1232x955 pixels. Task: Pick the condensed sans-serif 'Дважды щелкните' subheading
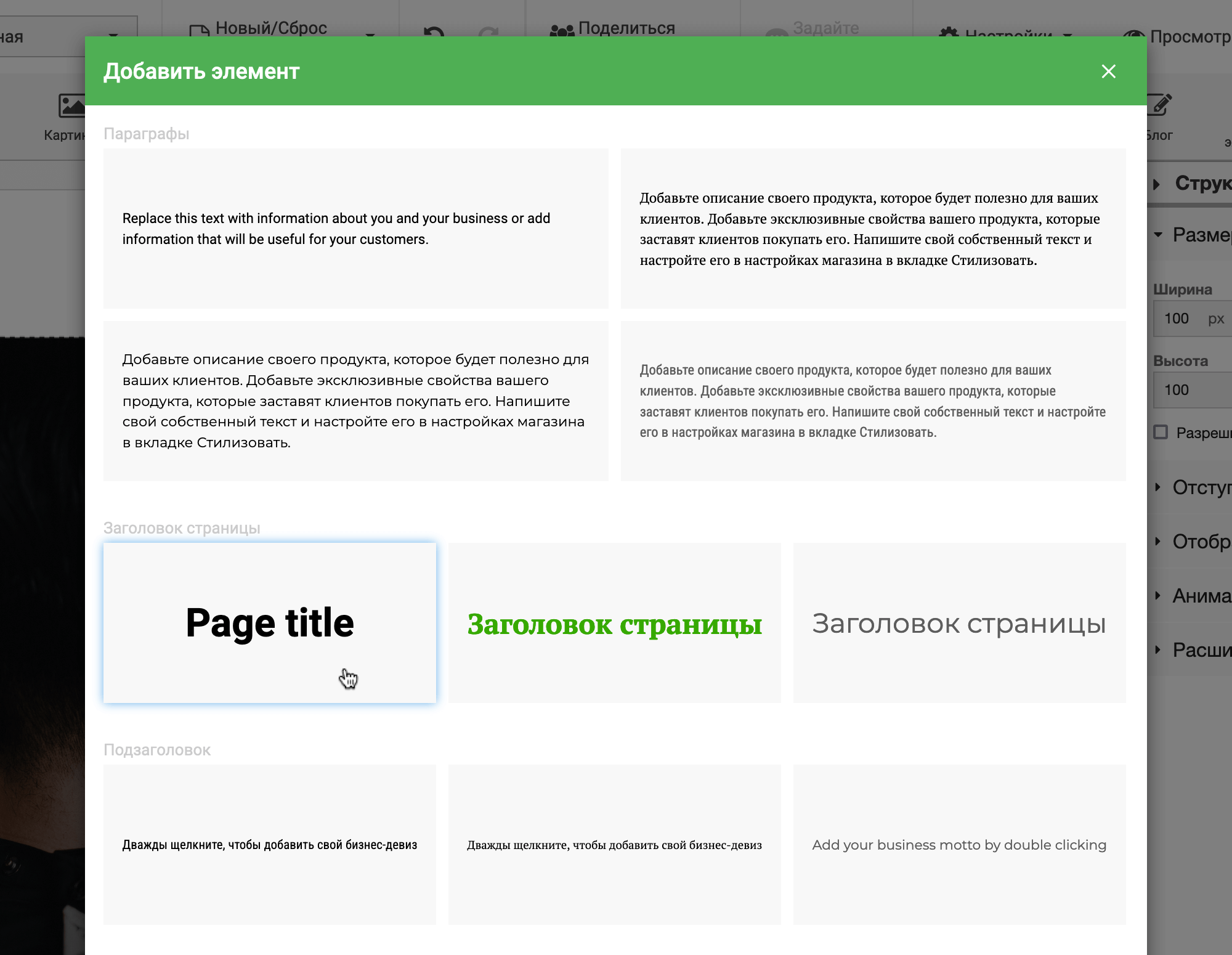tap(270, 845)
